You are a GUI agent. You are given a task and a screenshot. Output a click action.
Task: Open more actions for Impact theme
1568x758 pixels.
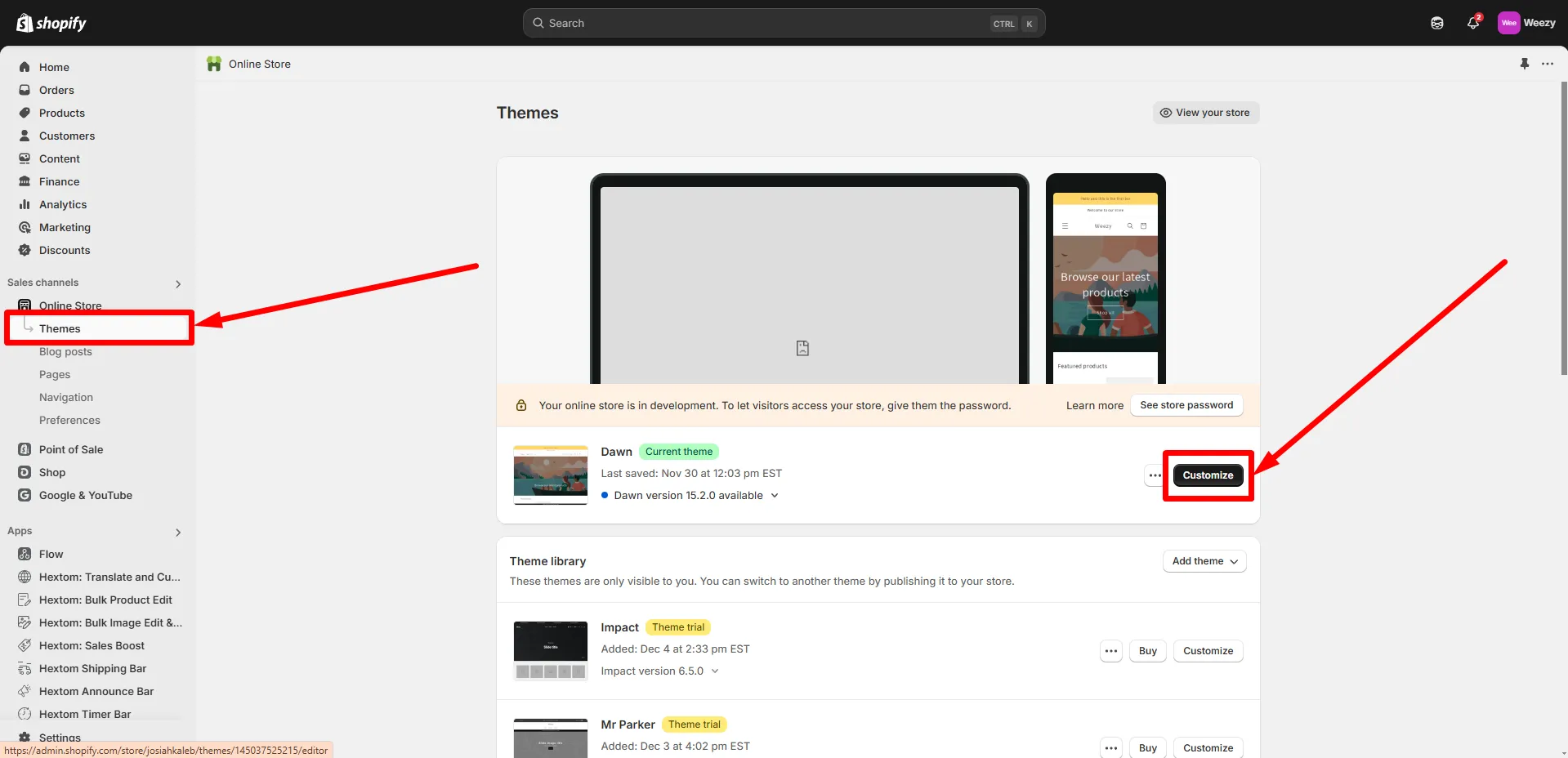click(x=1111, y=651)
